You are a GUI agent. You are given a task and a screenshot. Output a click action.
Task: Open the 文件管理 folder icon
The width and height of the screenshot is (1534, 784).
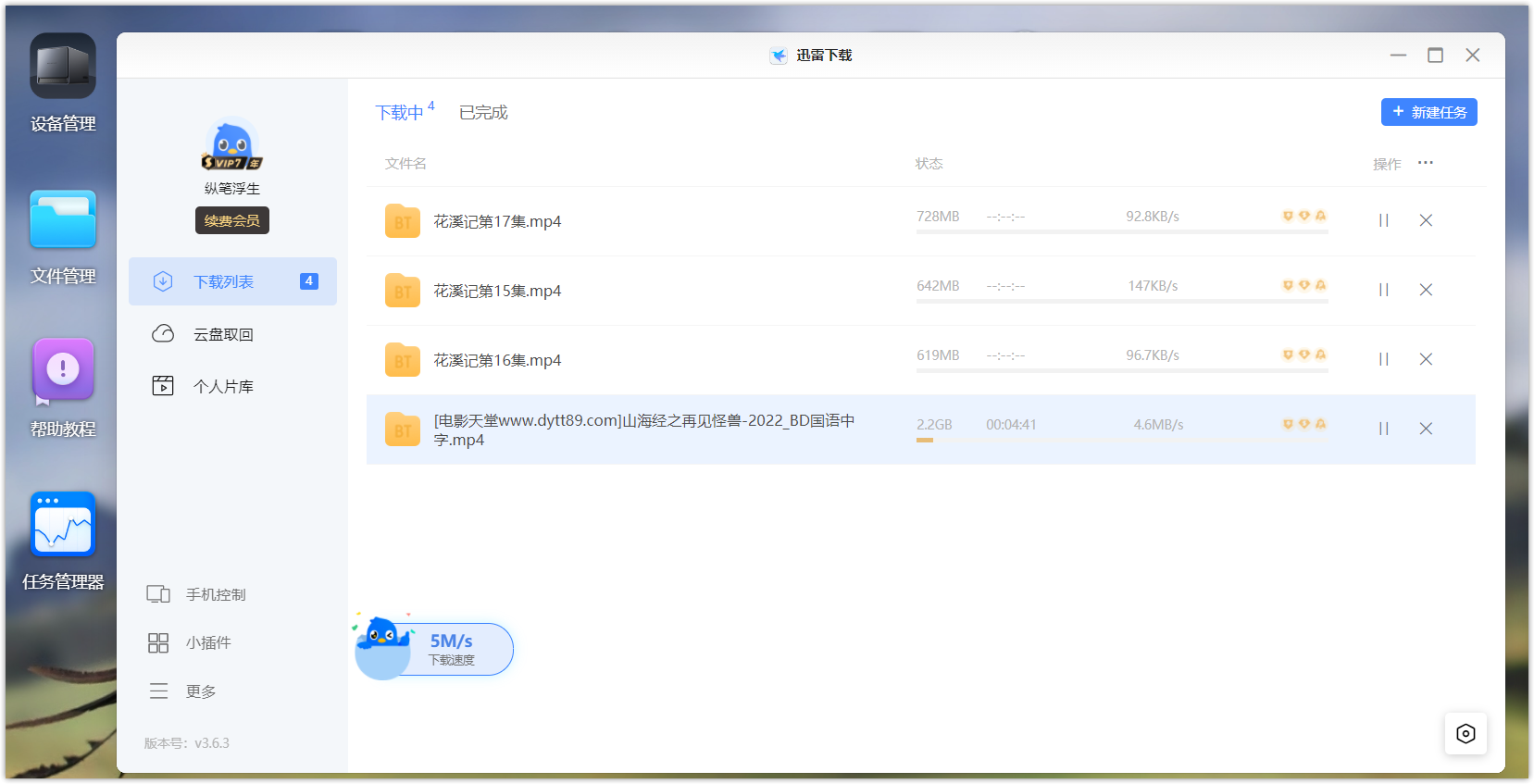[x=63, y=219]
